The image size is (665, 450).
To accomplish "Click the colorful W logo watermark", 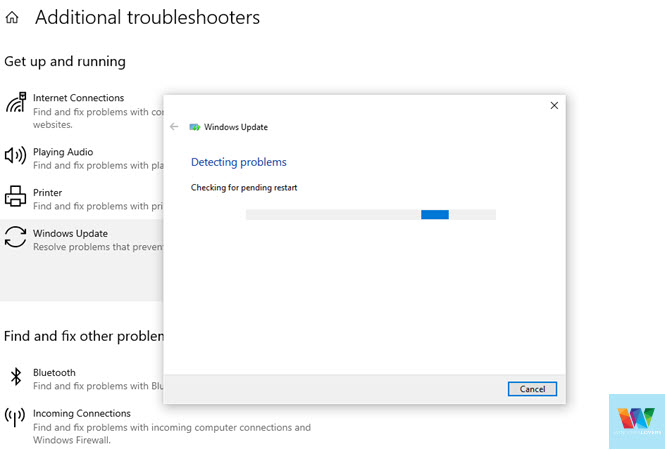I will (637, 421).
